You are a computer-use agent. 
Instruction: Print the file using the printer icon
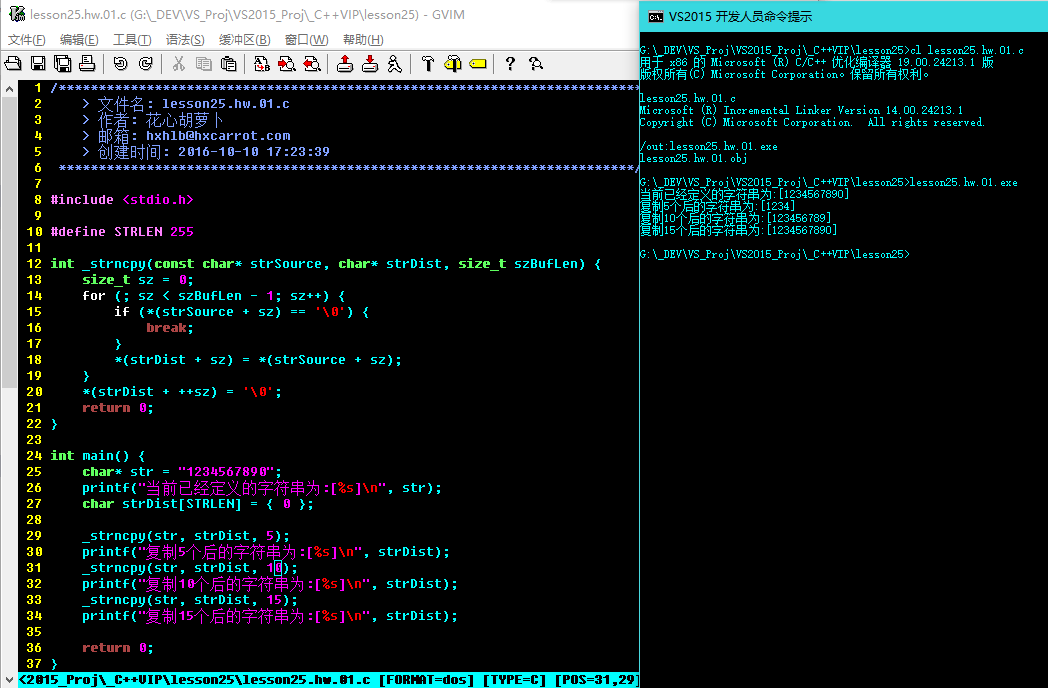tap(87, 64)
